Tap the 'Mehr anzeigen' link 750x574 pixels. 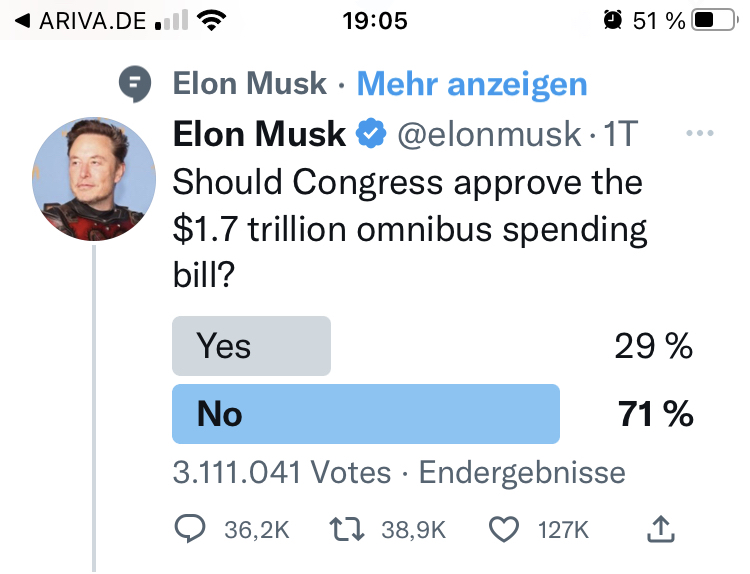coord(472,84)
